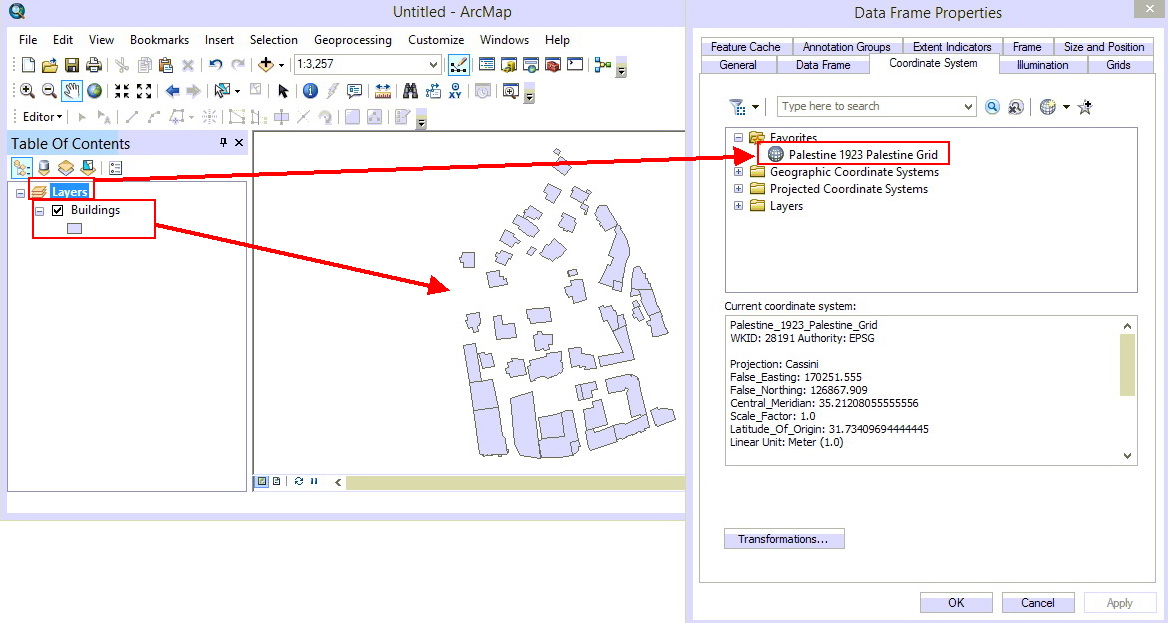
Task: Open the Catalog window icon
Action: [x=509, y=65]
